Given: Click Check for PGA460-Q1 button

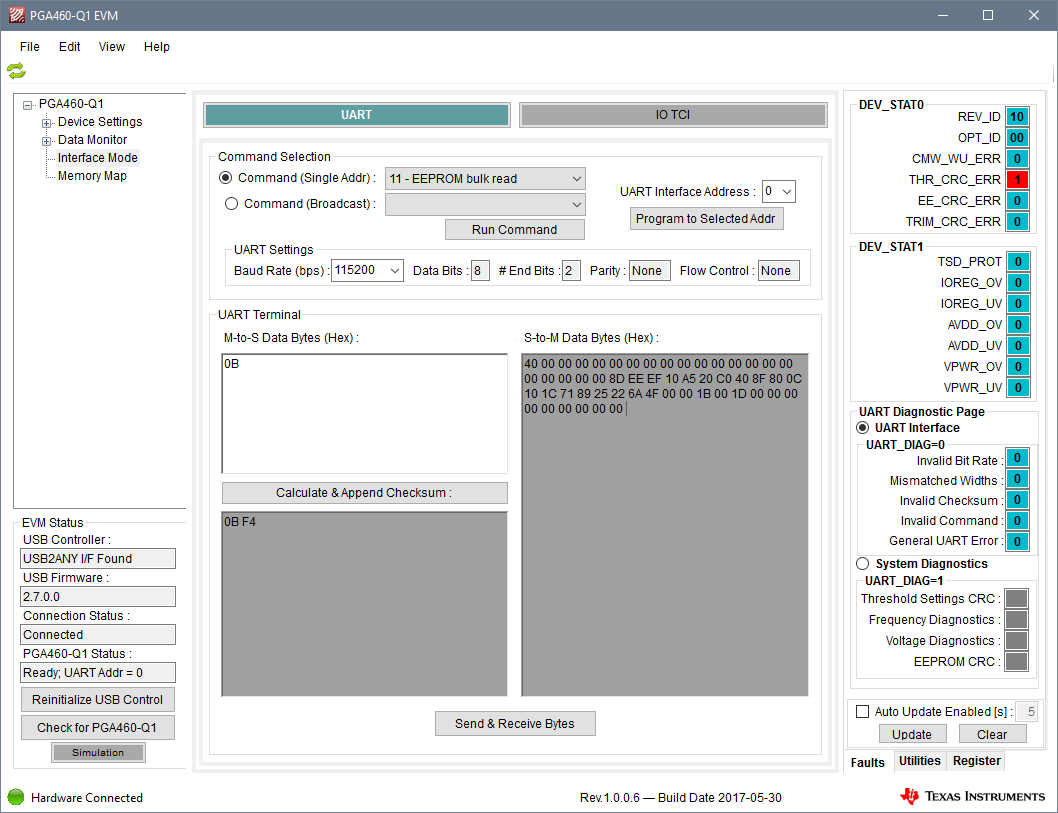Looking at the screenshot, I should click(x=97, y=727).
